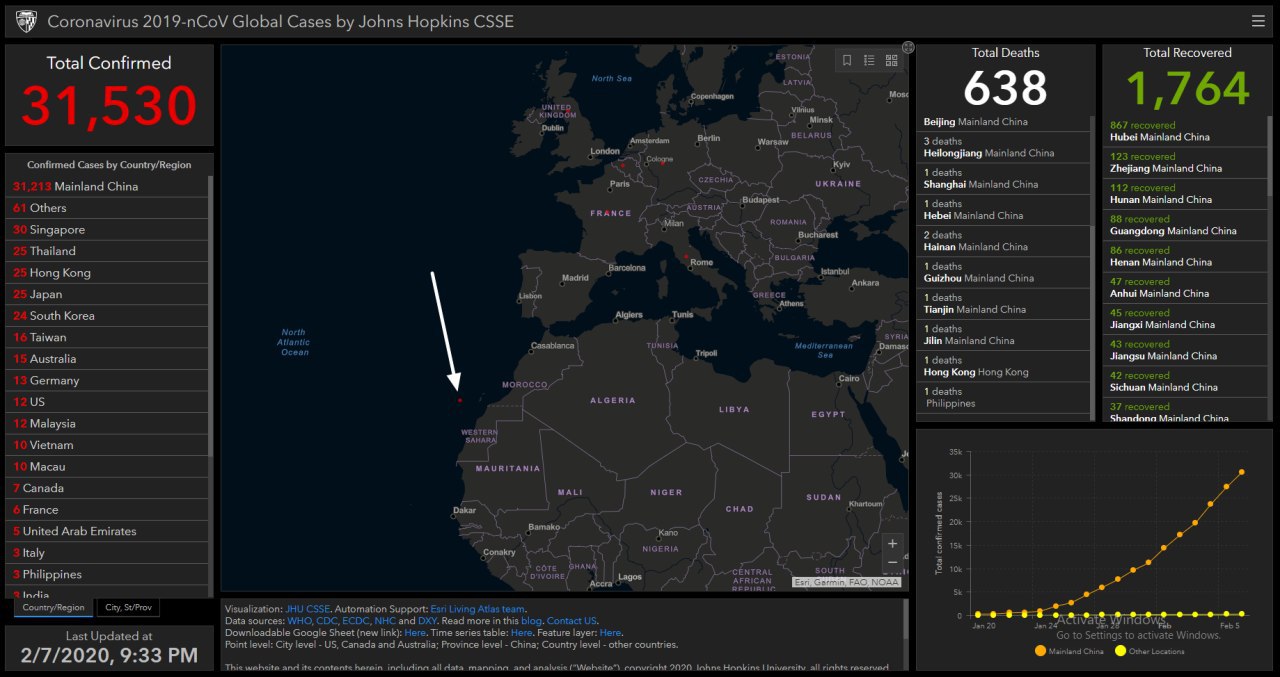Viewport: 1280px width, 677px height.
Task: Click Heilongjiang entry in deaths list
Action: point(1004,147)
